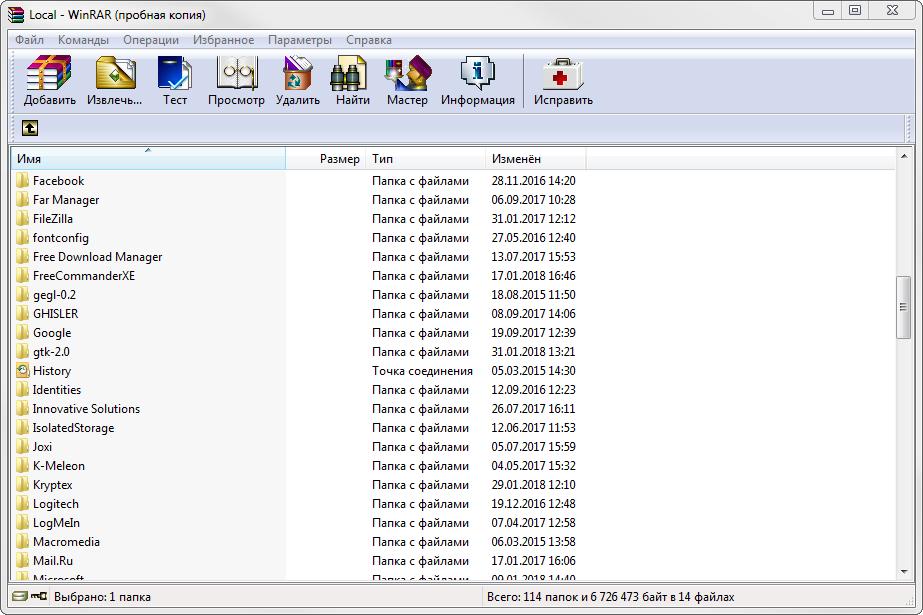The width and height of the screenshot is (923, 615).
Task: Click the K-Meleon folder icon
Action: pos(22,466)
